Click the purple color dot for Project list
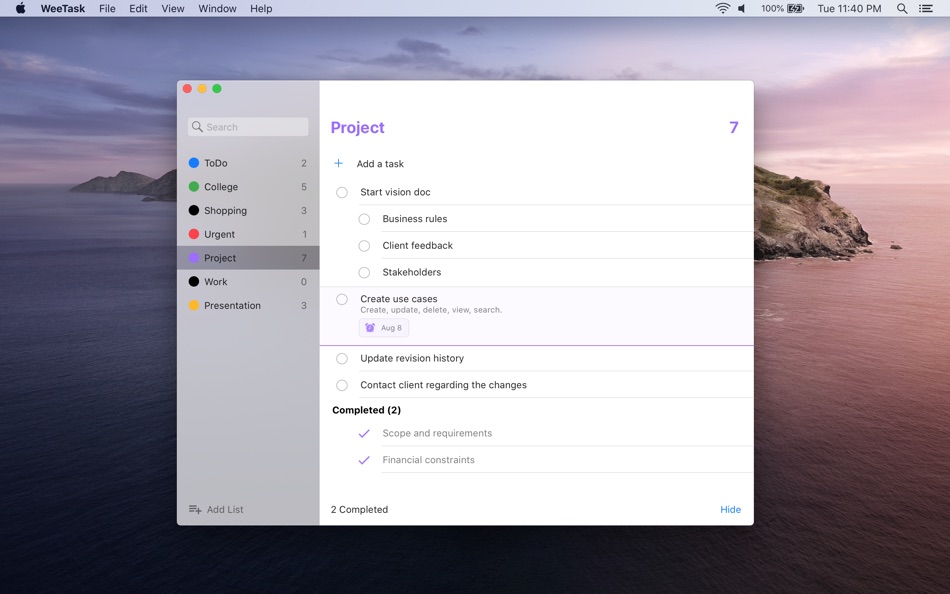950x594 pixels. [194, 258]
